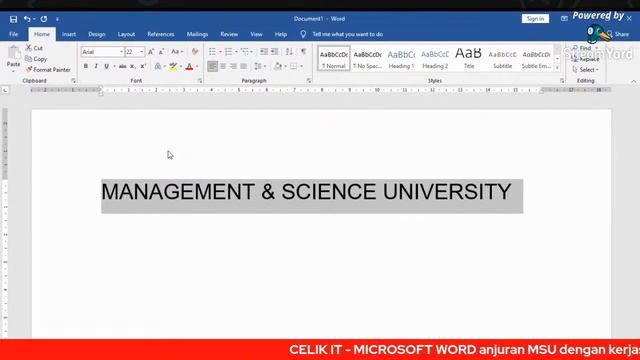640x360 pixels.
Task: Open the Arial font name dropdown
Action: tap(121, 52)
